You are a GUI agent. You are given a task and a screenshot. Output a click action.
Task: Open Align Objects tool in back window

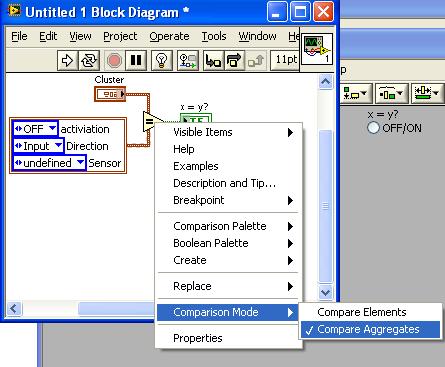(x=355, y=93)
